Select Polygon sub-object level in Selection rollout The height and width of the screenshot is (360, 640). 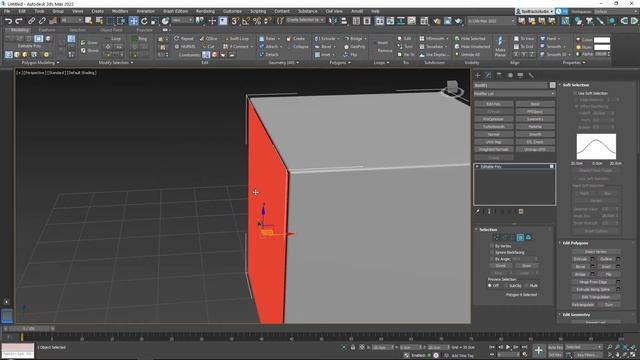(x=520, y=237)
